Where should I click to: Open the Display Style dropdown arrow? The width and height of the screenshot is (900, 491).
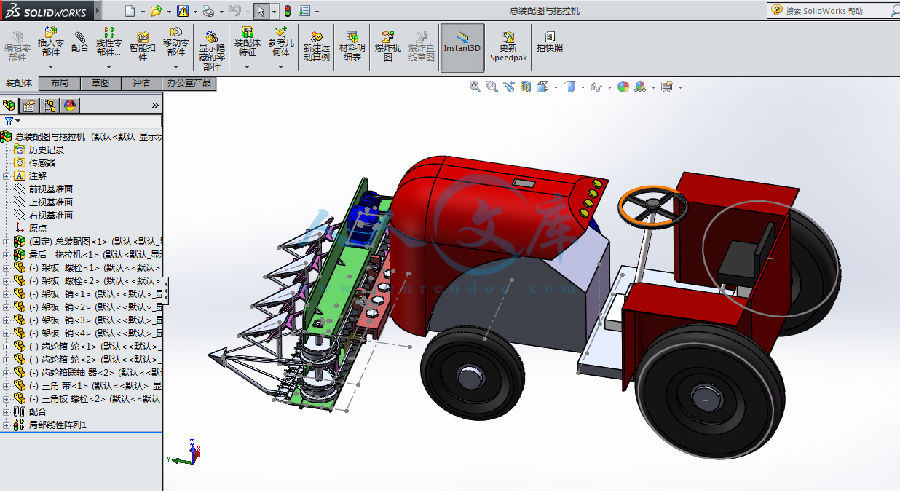click(583, 87)
